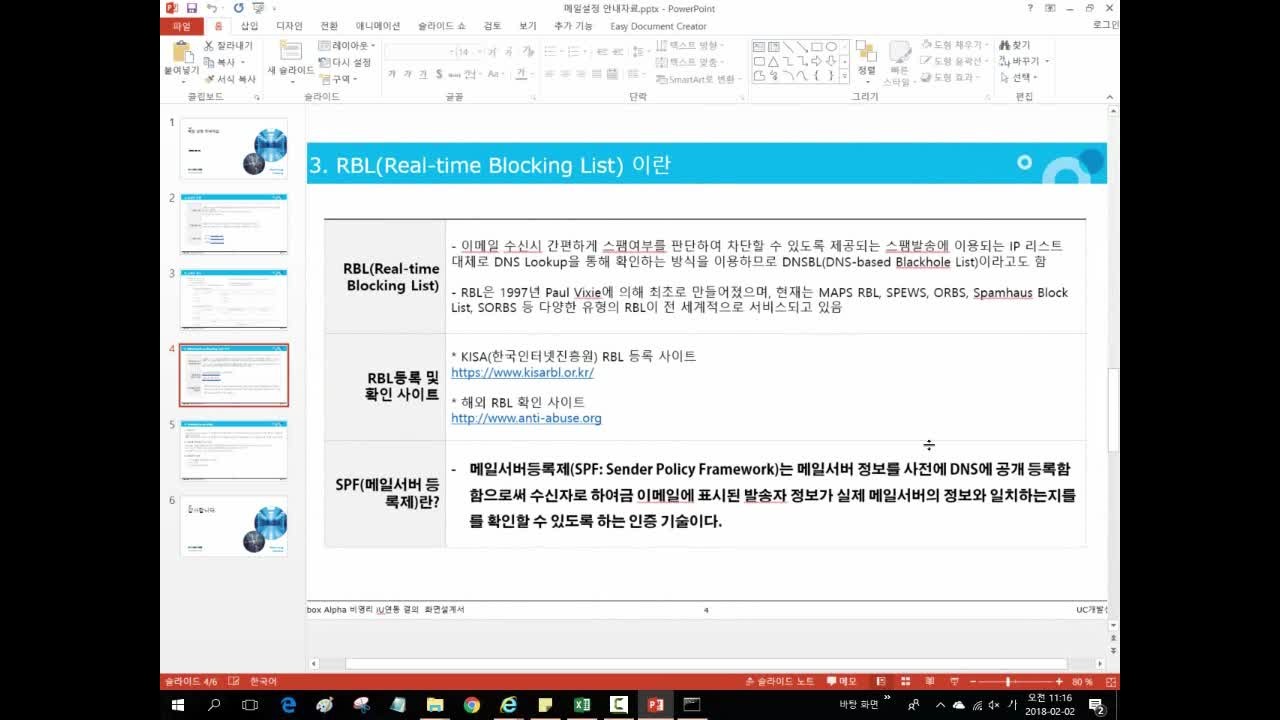Screen dimensions: 1280x720
Task: Toggle the text shadow S button
Action: point(437,74)
